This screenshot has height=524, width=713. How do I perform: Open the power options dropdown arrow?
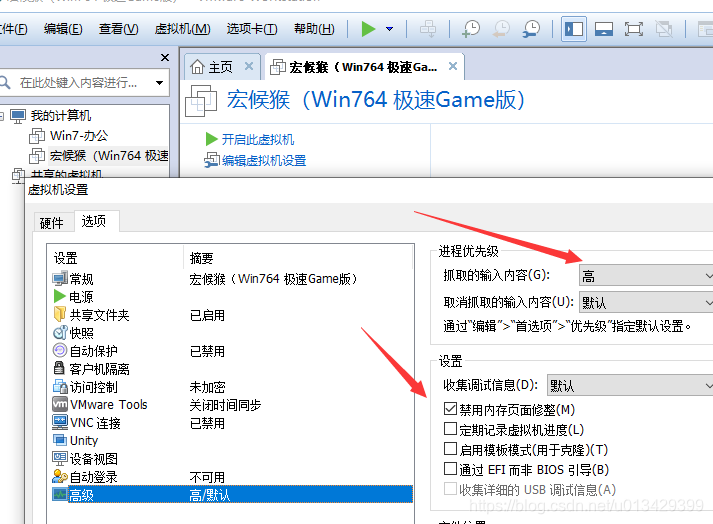[389, 29]
